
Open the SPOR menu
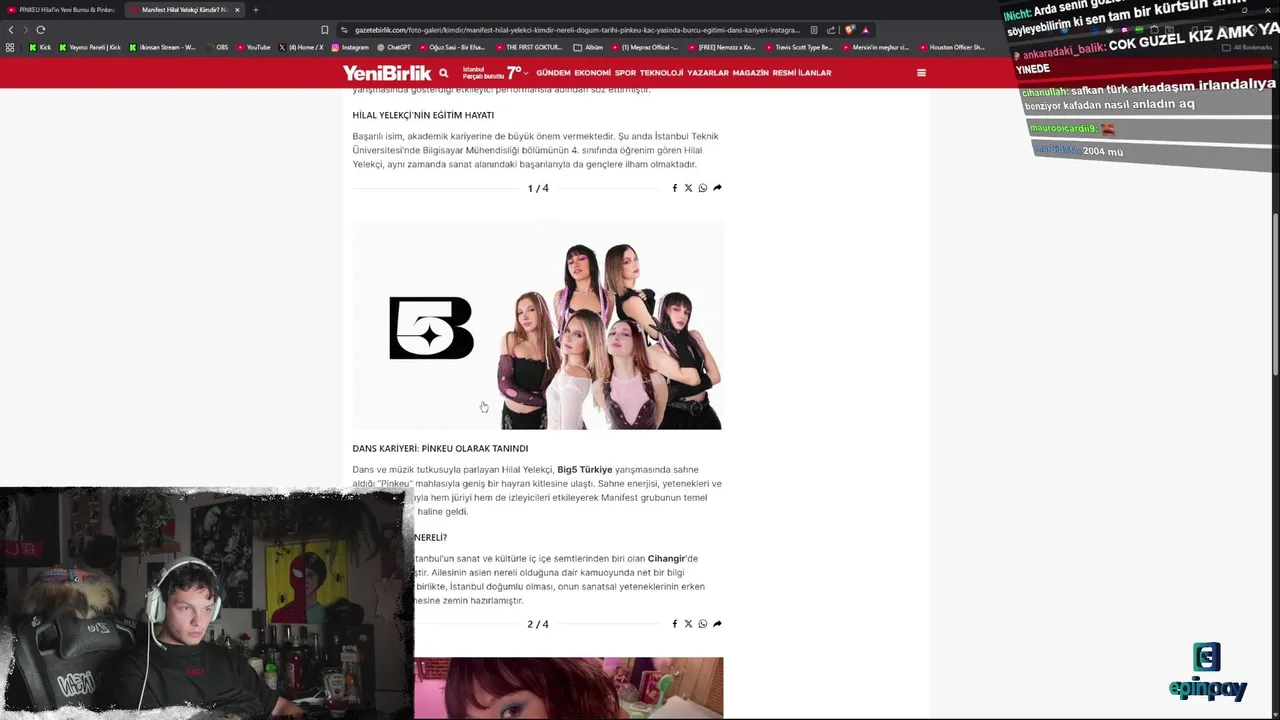625,73
